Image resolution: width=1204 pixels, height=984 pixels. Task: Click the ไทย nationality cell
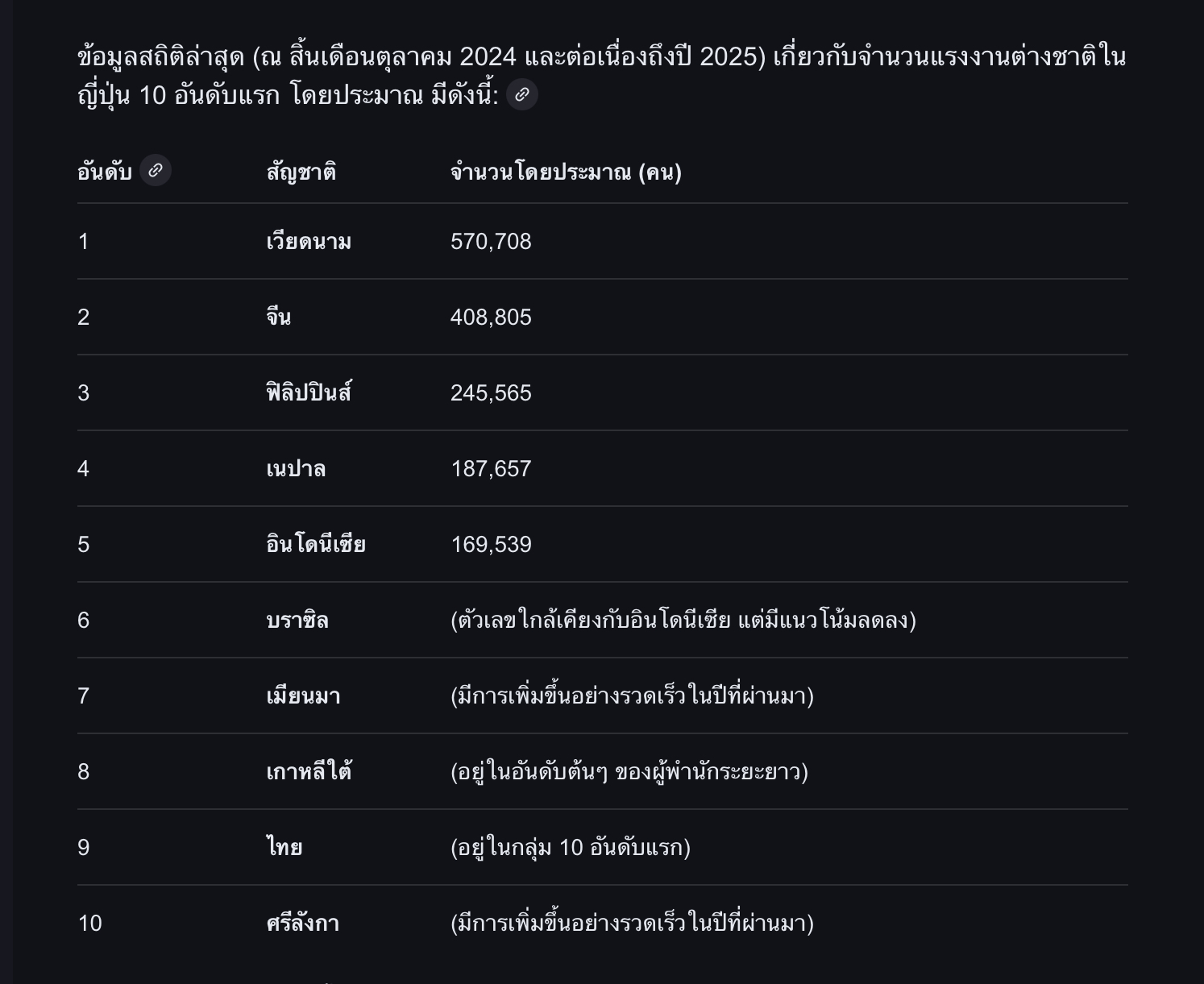284,848
